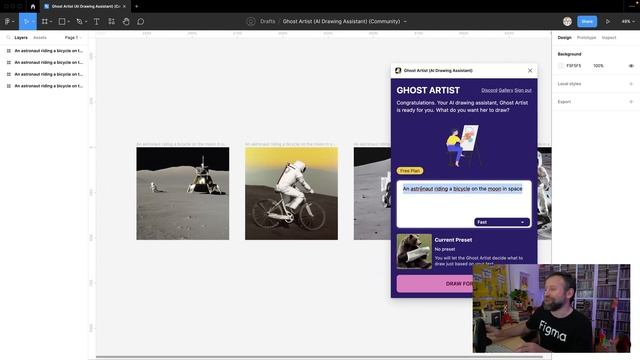640x360 pixels.
Task: Go to the Figma home icon
Action: [x=33, y=7]
